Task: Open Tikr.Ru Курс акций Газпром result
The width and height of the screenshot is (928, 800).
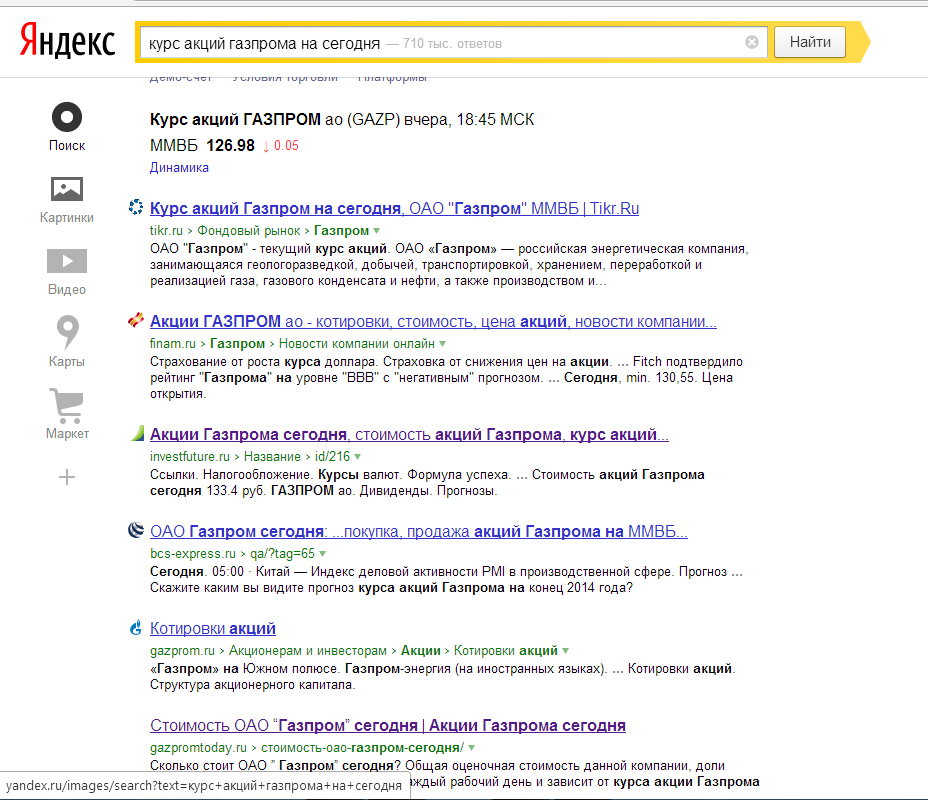Action: click(x=394, y=209)
